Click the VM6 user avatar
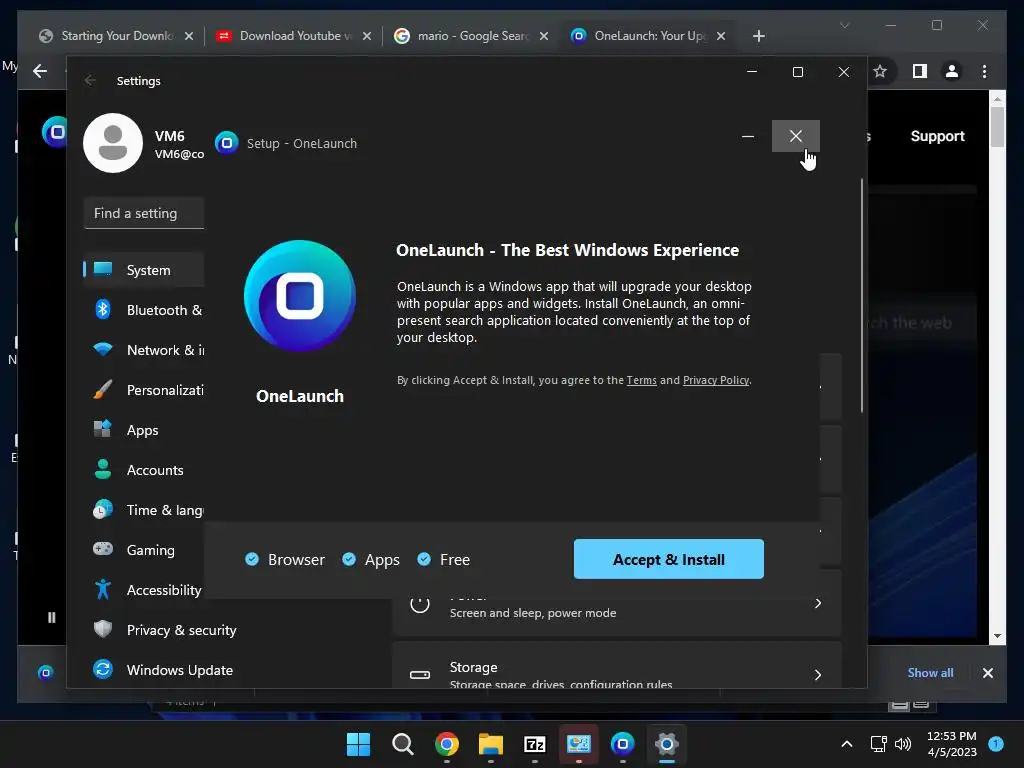This screenshot has height=768, width=1024. point(112,143)
